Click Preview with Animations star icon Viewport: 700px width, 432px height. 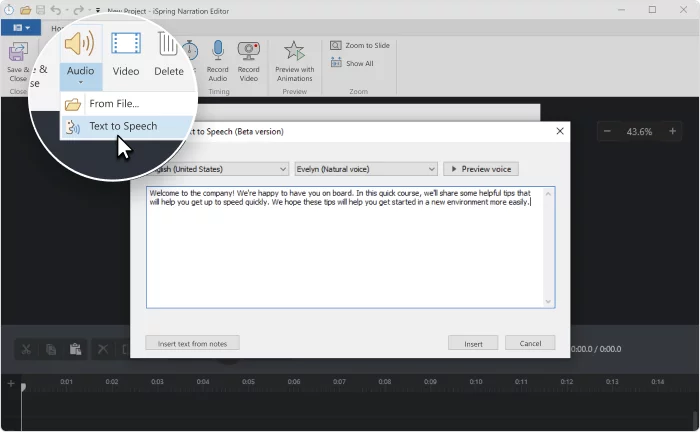tap(295, 50)
